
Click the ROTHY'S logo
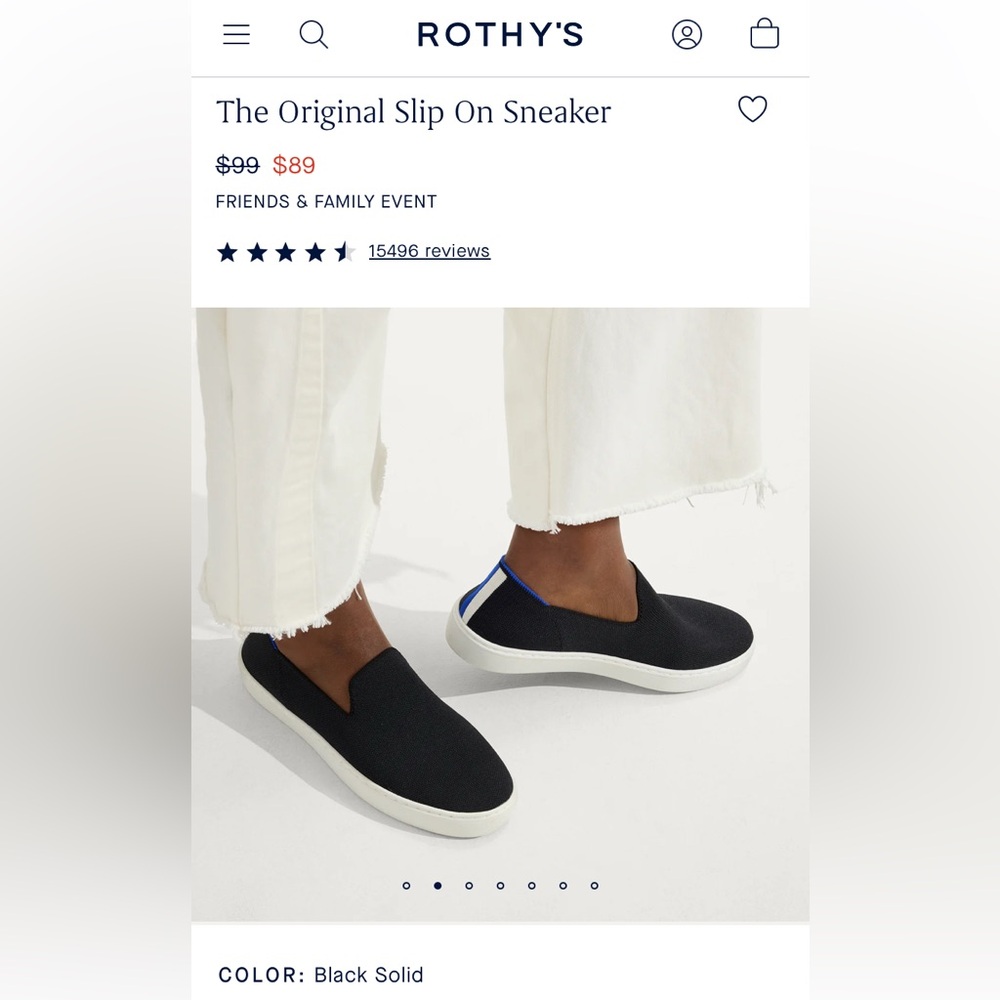pyautogui.click(x=500, y=34)
